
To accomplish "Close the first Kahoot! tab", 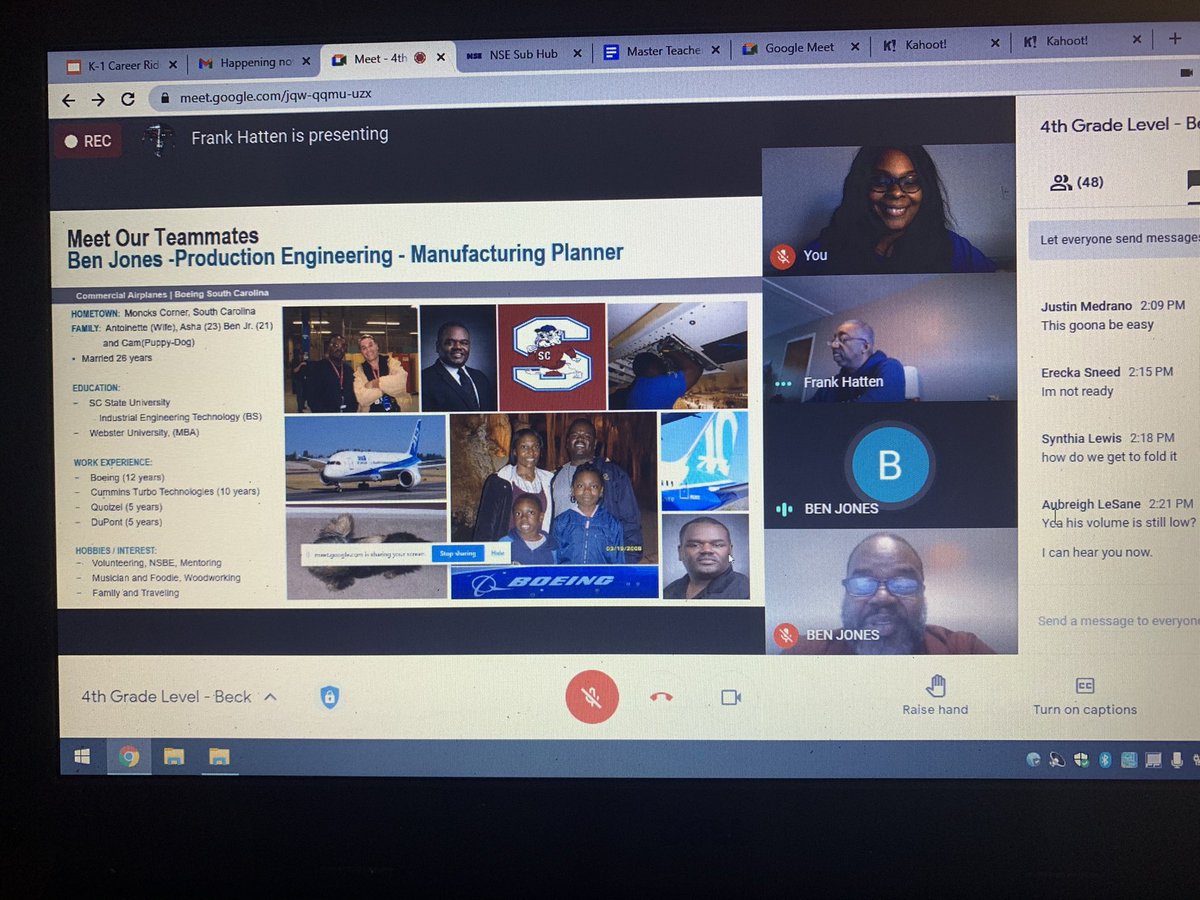I will click(x=994, y=43).
